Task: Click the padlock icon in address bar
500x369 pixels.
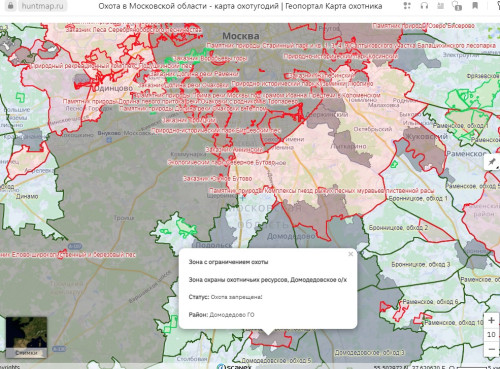Action: coord(10,6)
